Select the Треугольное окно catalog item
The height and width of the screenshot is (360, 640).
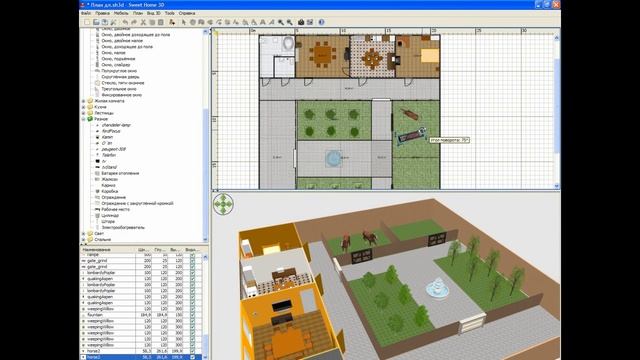coord(119,89)
